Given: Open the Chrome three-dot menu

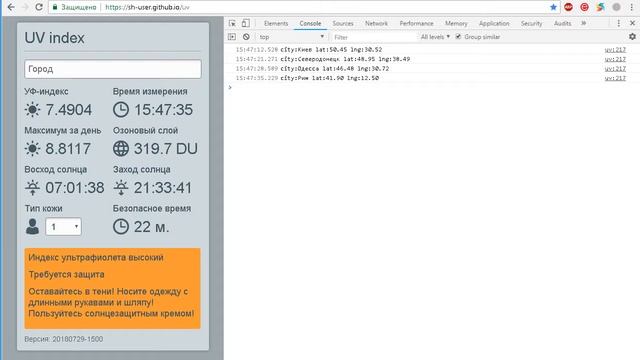Looking at the screenshot, I should pos(631,7).
